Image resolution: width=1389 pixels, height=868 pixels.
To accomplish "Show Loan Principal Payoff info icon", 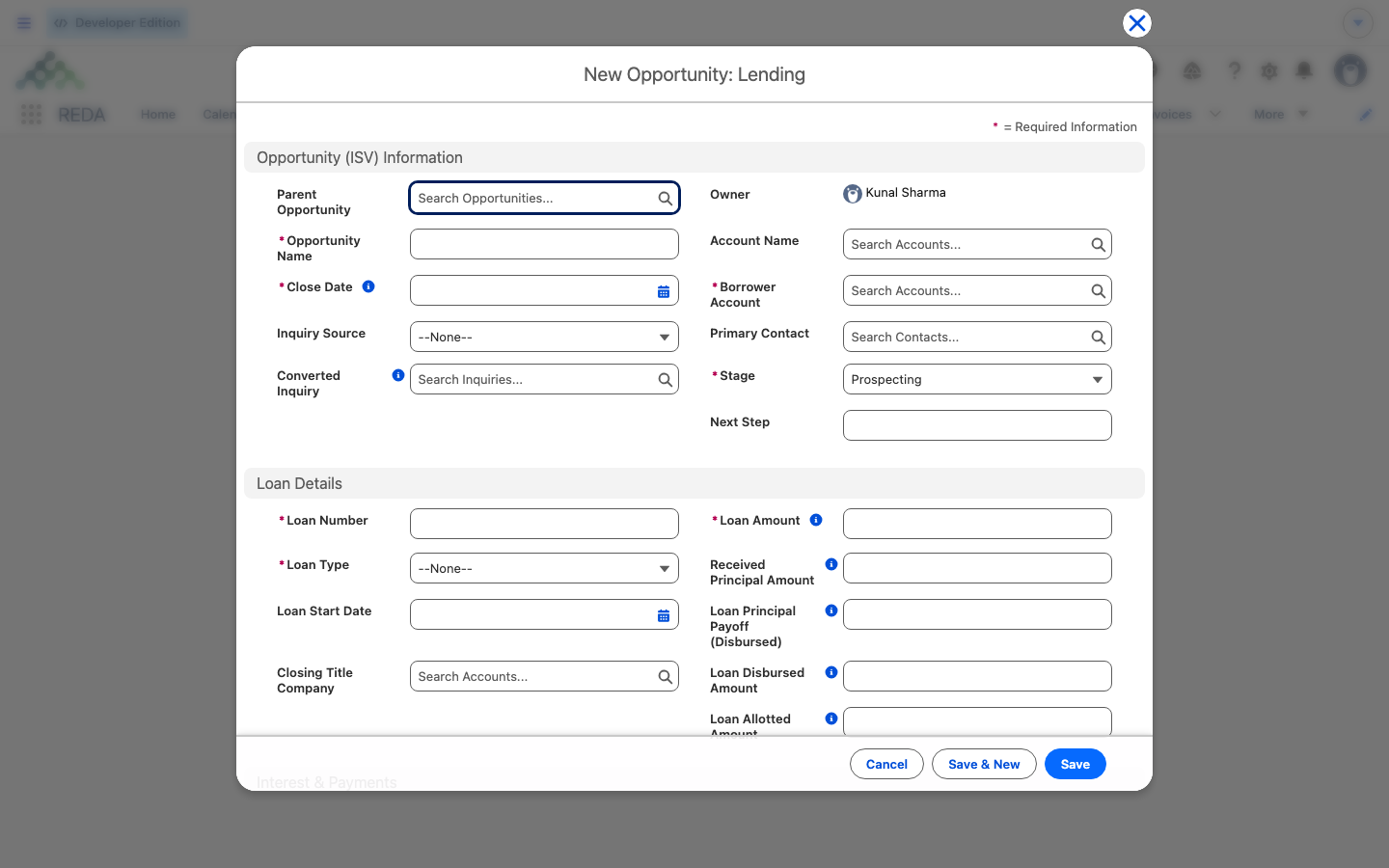I will pyautogui.click(x=831, y=610).
